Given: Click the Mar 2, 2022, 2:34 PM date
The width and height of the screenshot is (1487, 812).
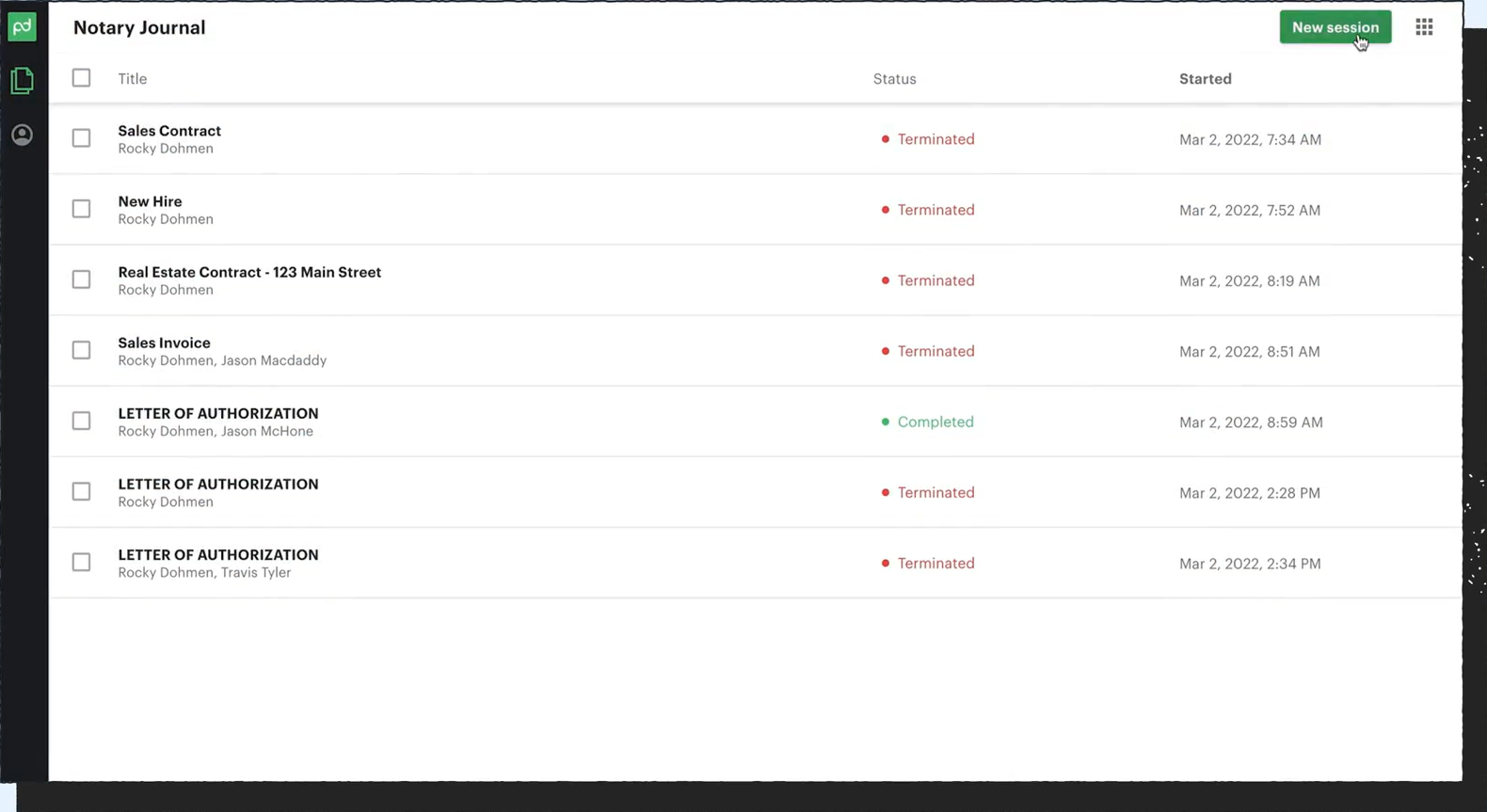Looking at the screenshot, I should [1250, 563].
